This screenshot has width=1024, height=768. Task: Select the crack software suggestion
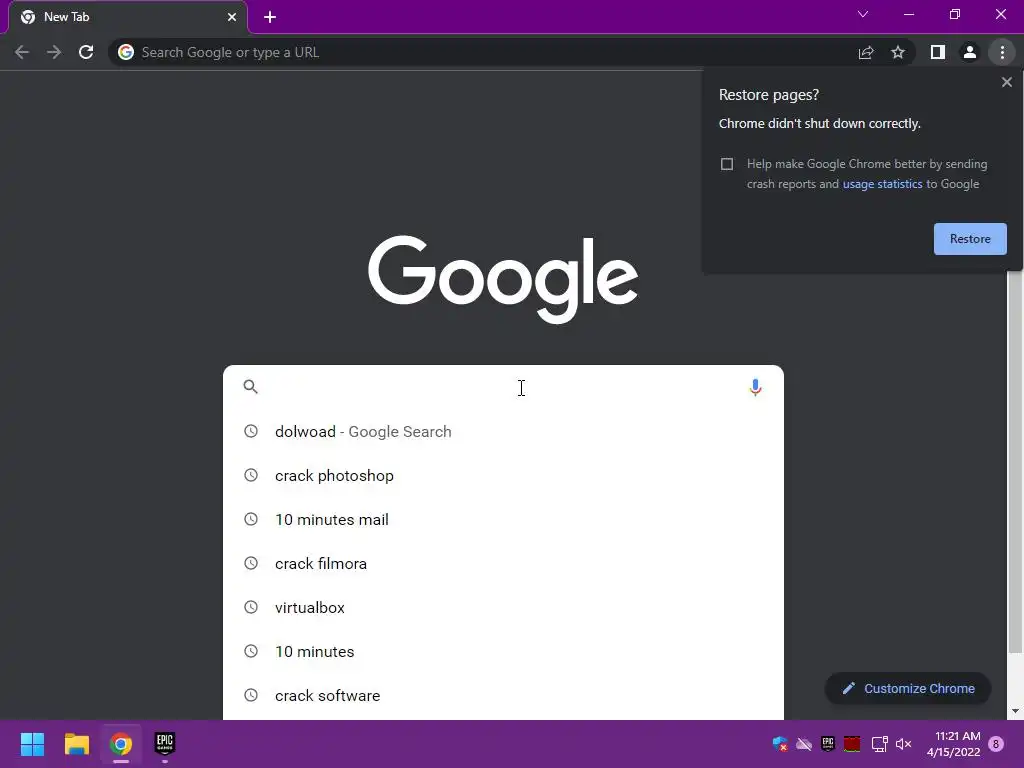coord(503,696)
